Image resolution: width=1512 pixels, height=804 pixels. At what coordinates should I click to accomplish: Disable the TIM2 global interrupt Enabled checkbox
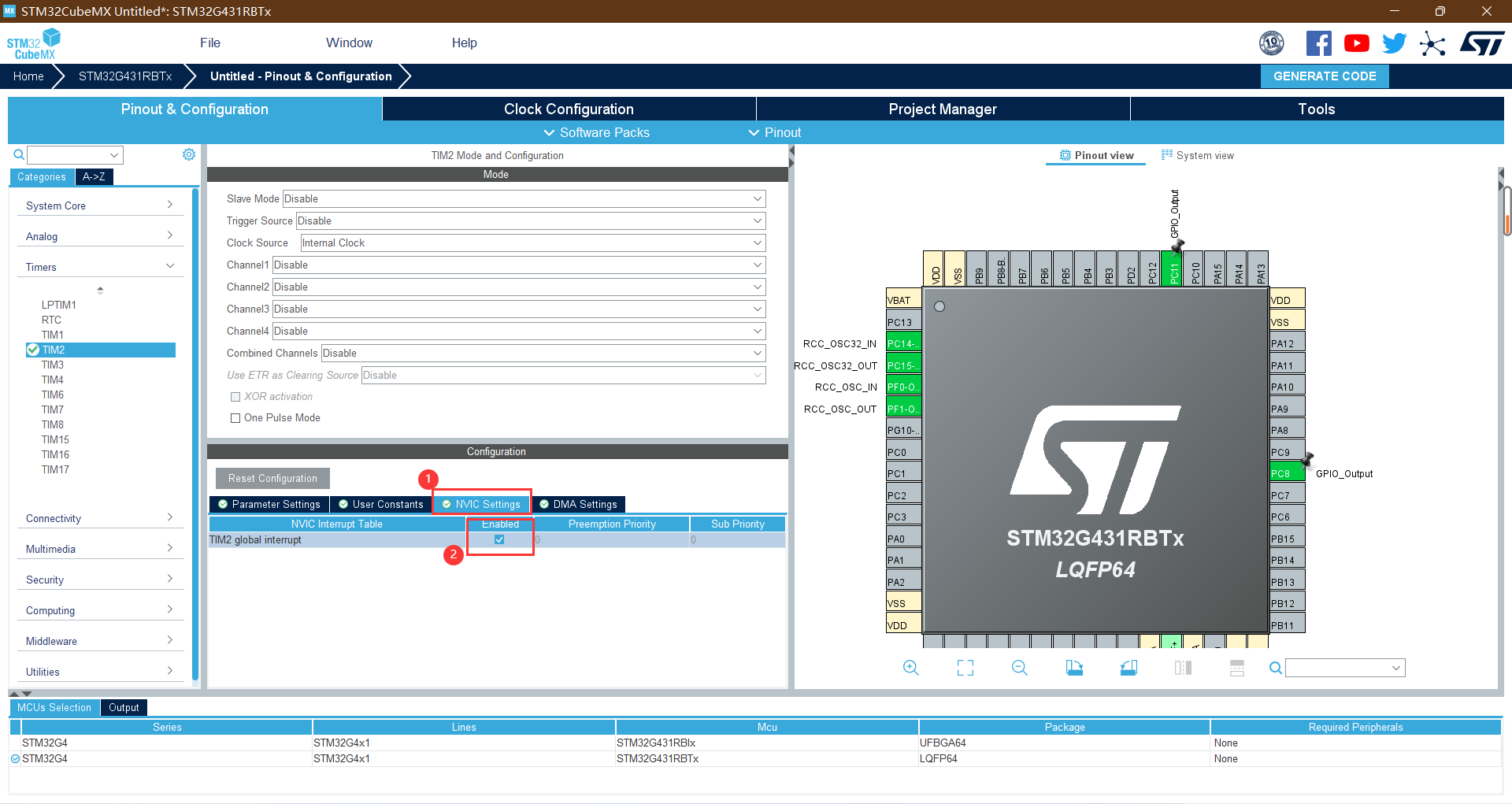click(499, 539)
